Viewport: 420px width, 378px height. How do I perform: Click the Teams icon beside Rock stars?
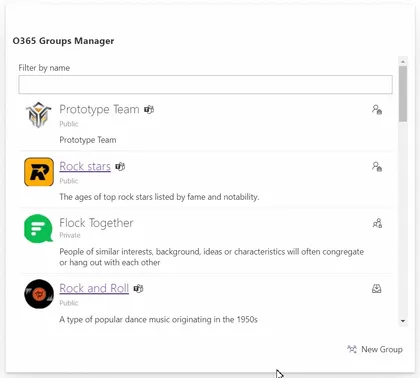(120, 166)
